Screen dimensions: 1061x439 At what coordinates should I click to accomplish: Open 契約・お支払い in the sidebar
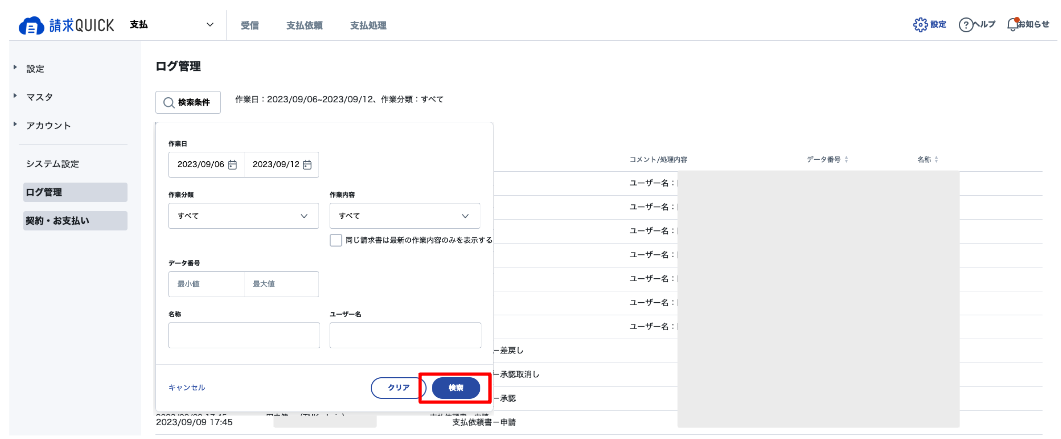pos(75,221)
